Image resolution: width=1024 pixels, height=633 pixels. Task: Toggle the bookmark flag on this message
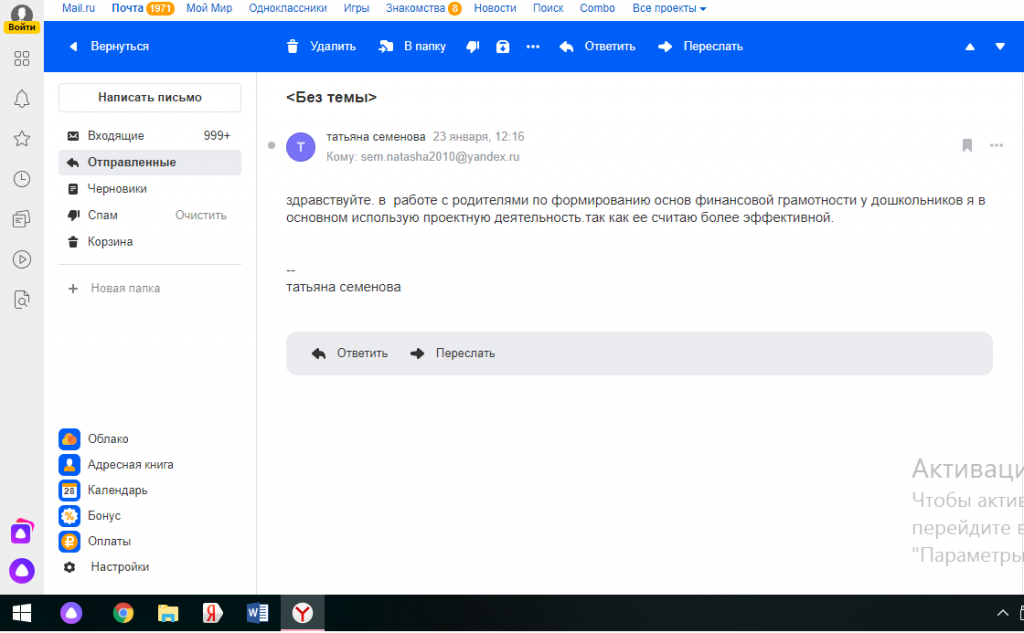pos(967,145)
